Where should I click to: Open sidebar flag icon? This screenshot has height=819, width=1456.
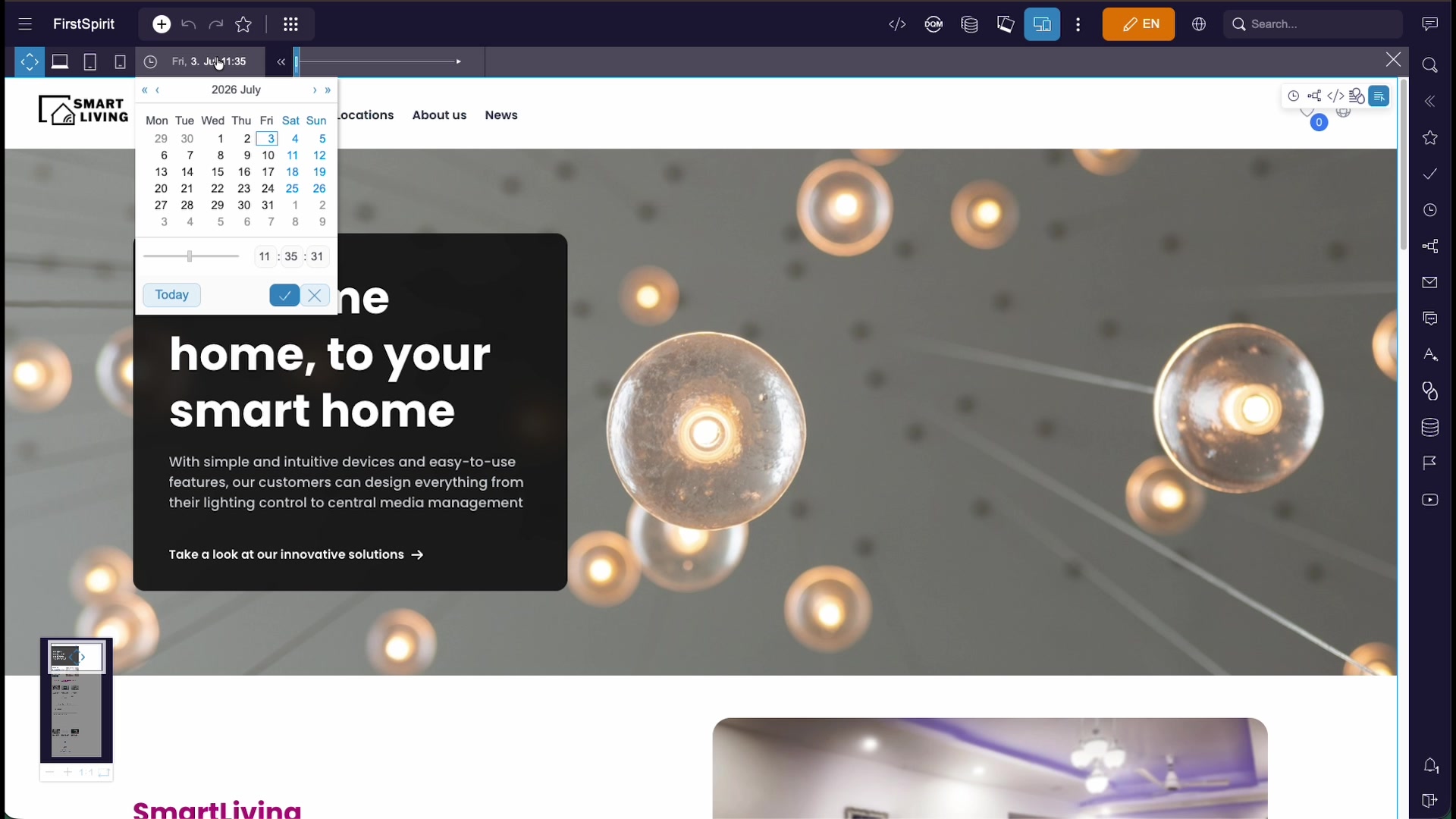(1430, 463)
